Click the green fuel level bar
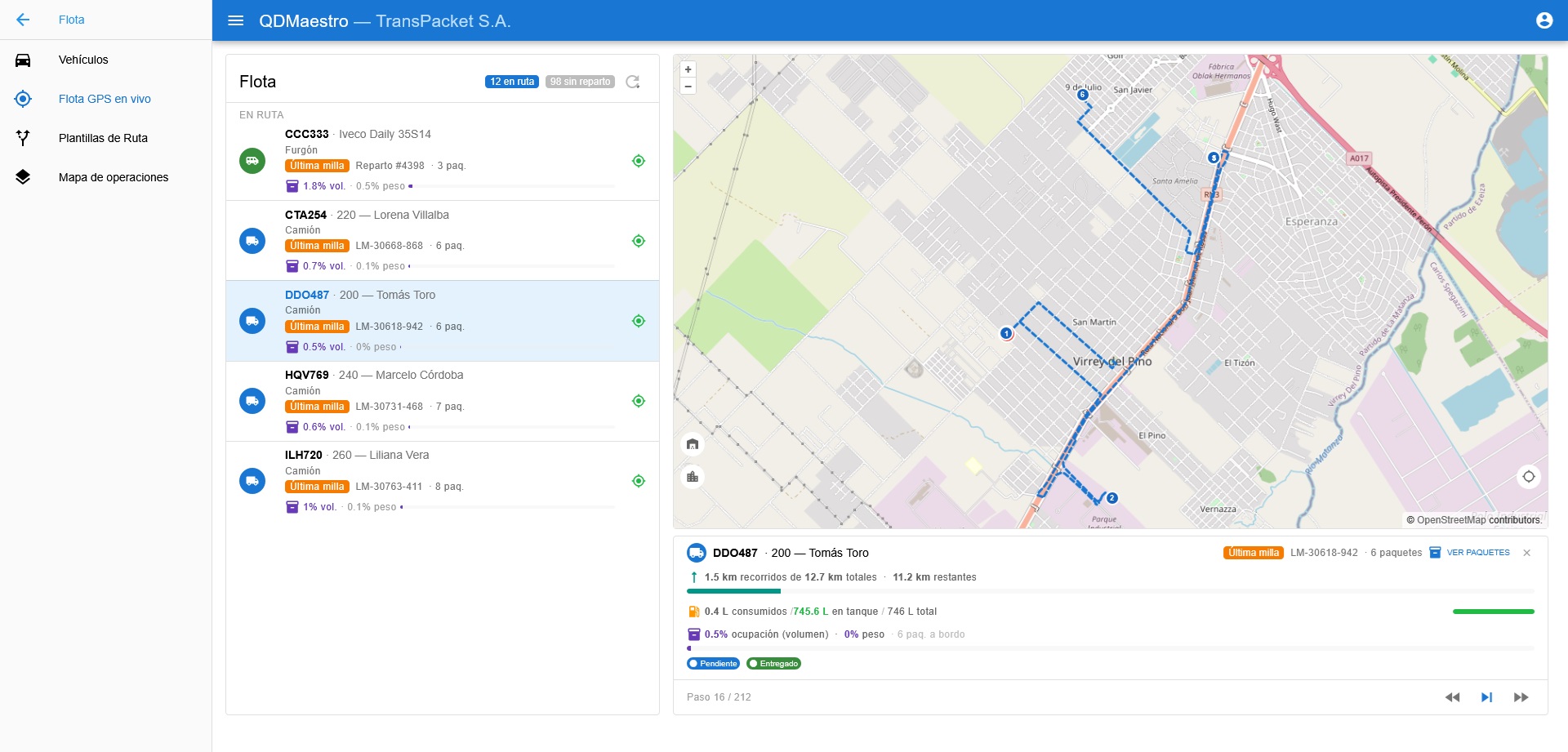This screenshot has height=752, width=1568. click(x=1493, y=612)
